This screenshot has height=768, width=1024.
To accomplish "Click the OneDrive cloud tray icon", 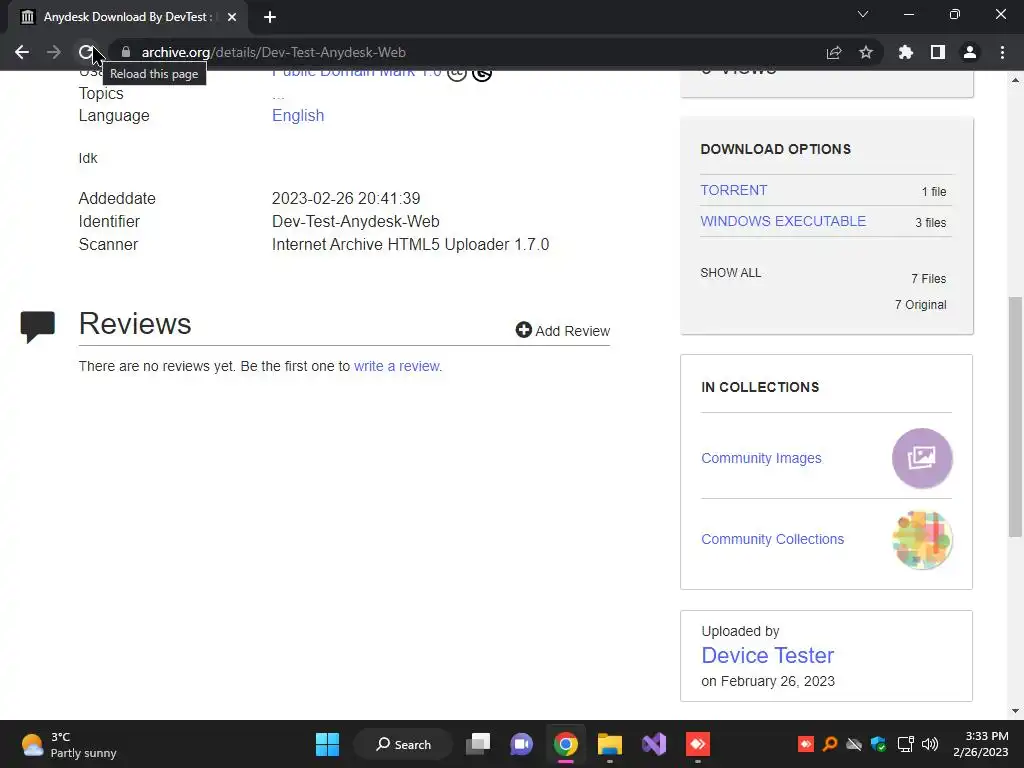I will 854,744.
